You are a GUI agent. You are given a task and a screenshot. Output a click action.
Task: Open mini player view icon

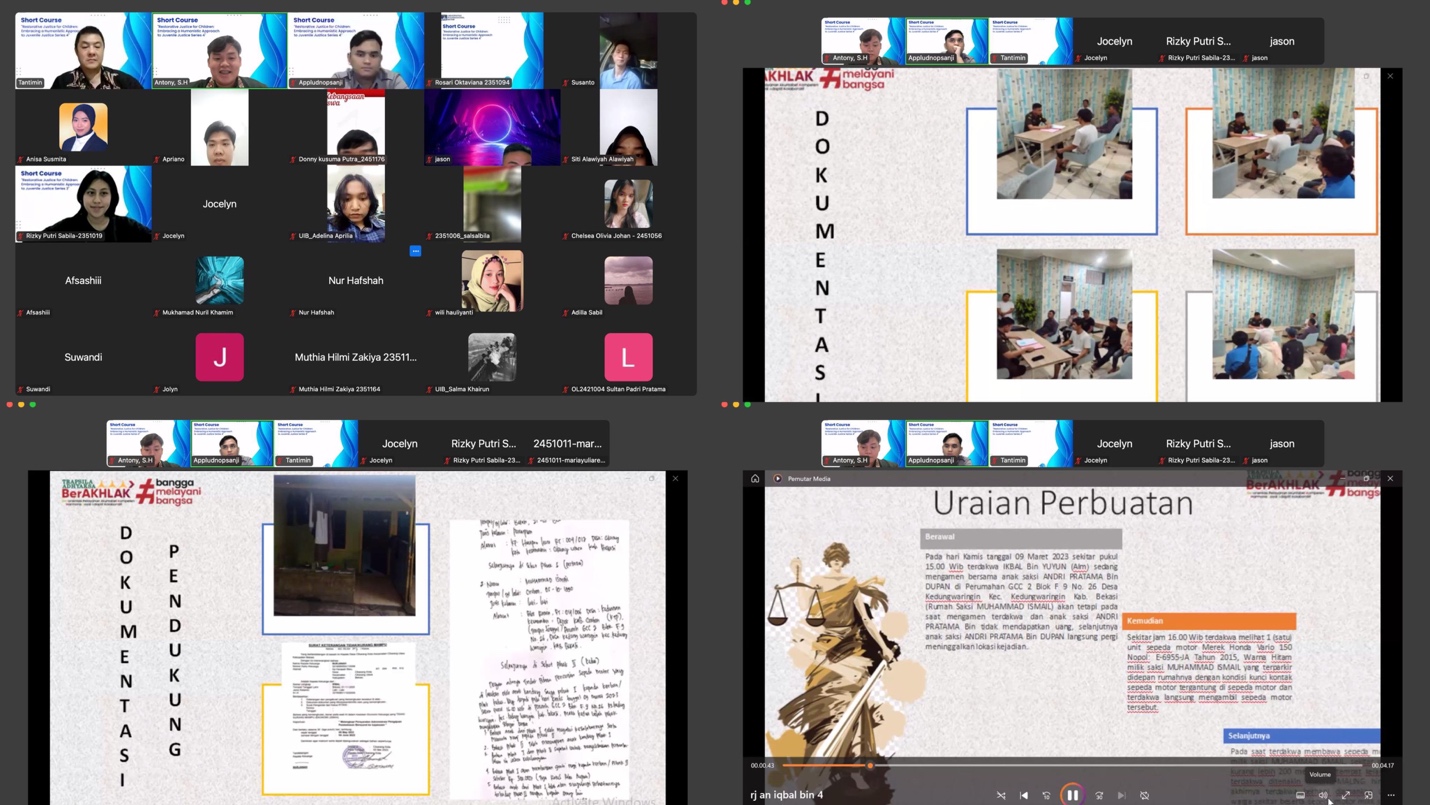[1369, 795]
